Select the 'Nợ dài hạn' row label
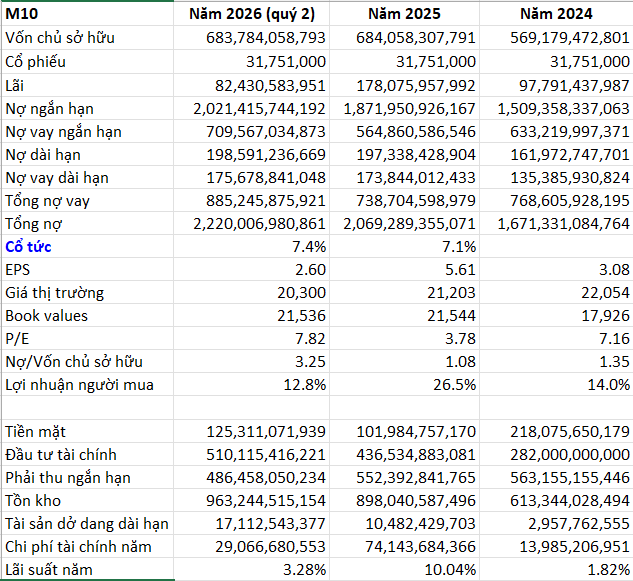Viewport: 633px width, 581px height. (88, 155)
